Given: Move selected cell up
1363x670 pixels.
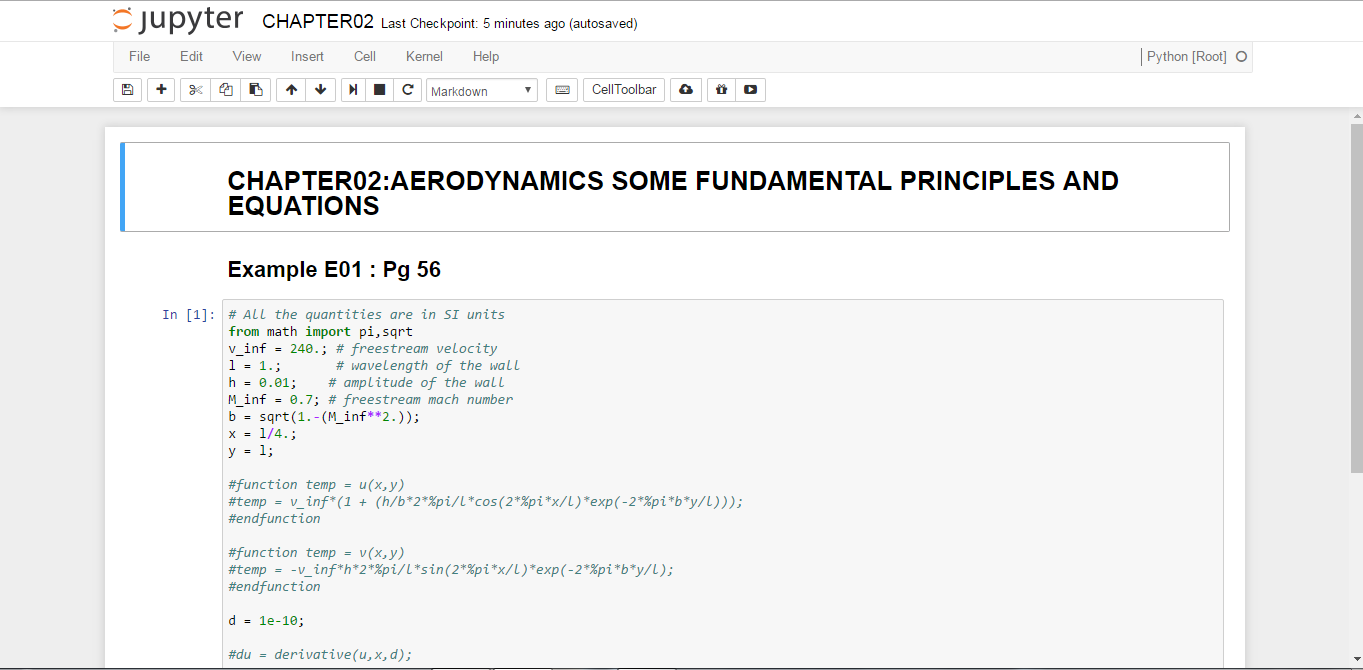Looking at the screenshot, I should point(291,90).
